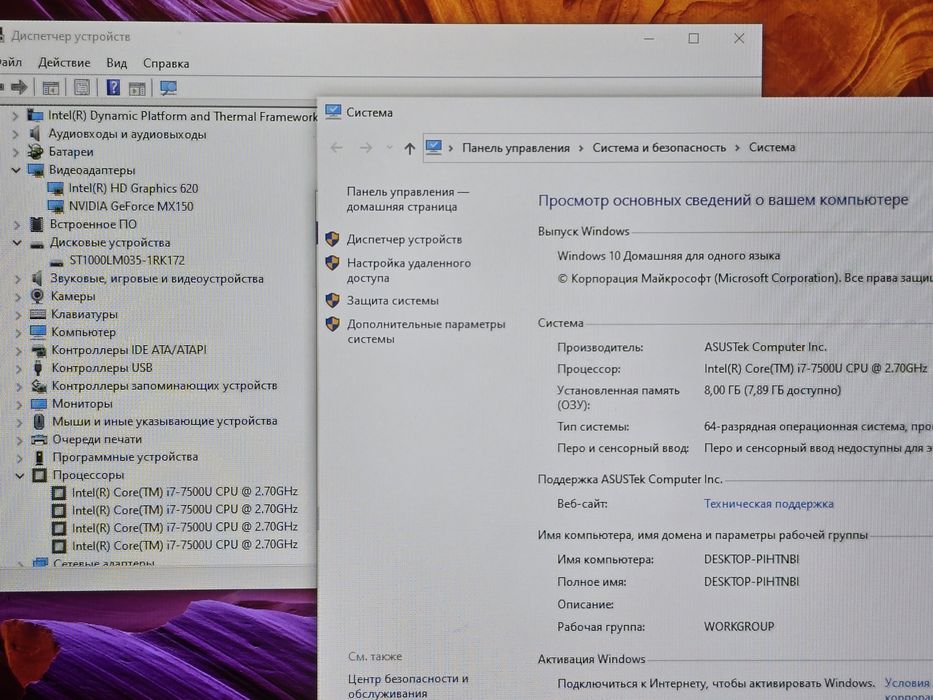The width and height of the screenshot is (933, 700).
Task: Open the Справка menu
Action: tap(166, 64)
